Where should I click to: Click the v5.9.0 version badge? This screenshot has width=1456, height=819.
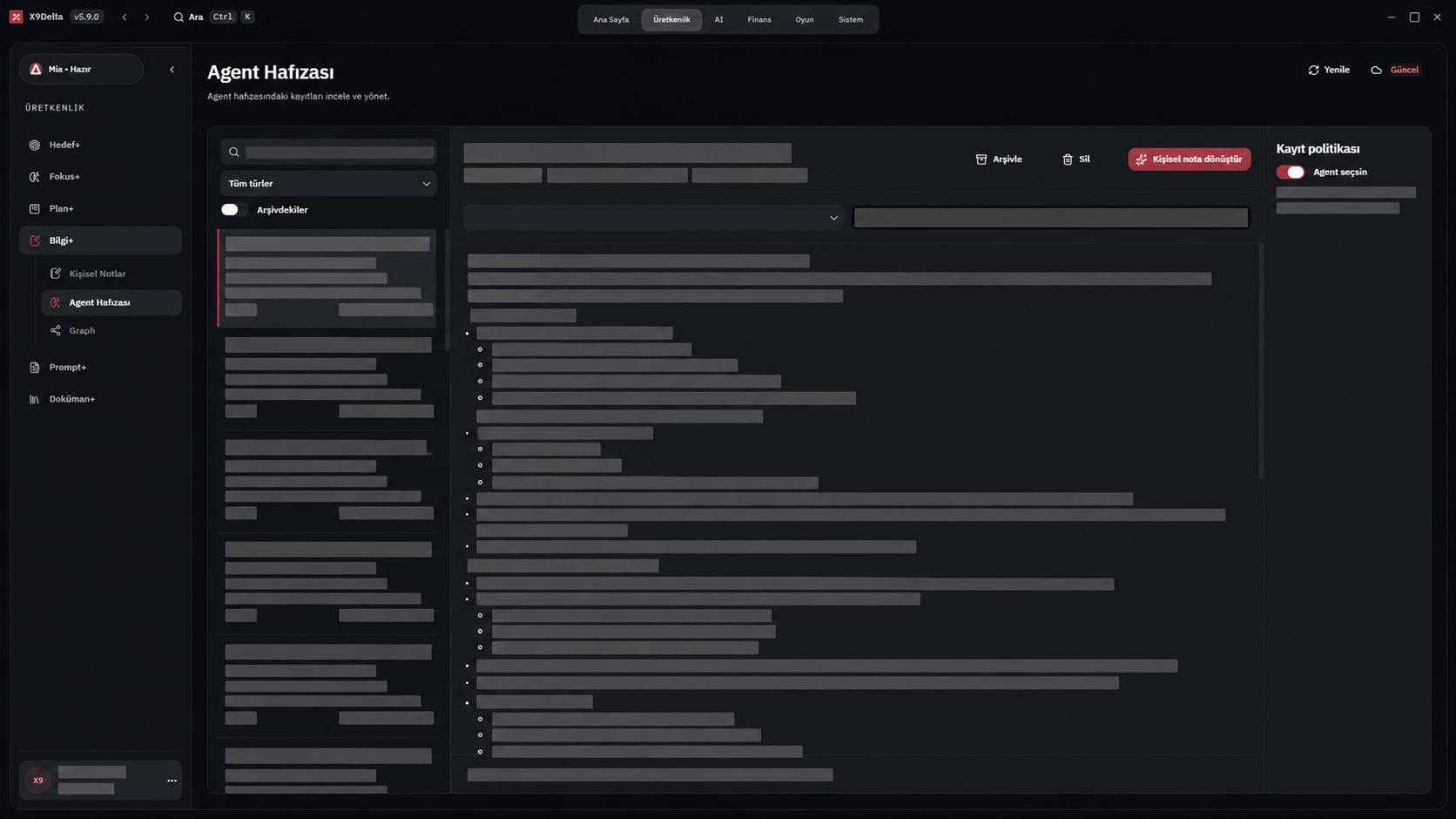pyautogui.click(x=86, y=17)
